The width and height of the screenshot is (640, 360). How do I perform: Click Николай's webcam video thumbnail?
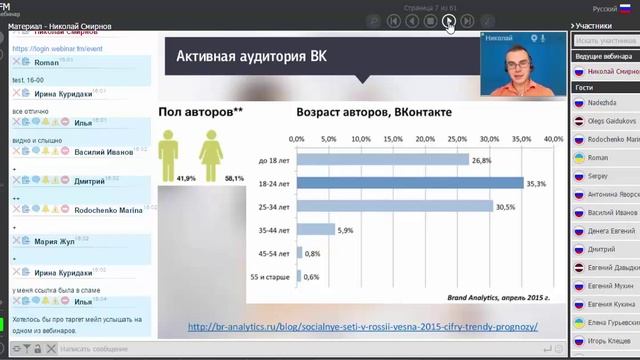tap(524, 64)
